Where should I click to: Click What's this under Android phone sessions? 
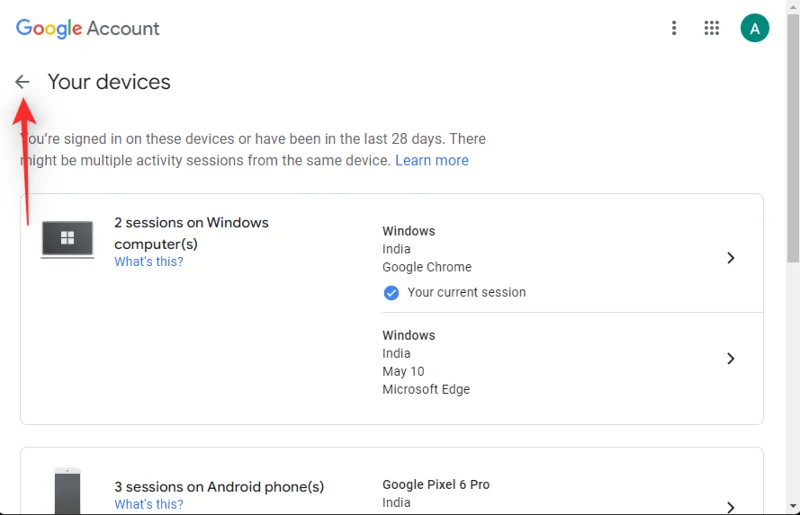(148, 504)
